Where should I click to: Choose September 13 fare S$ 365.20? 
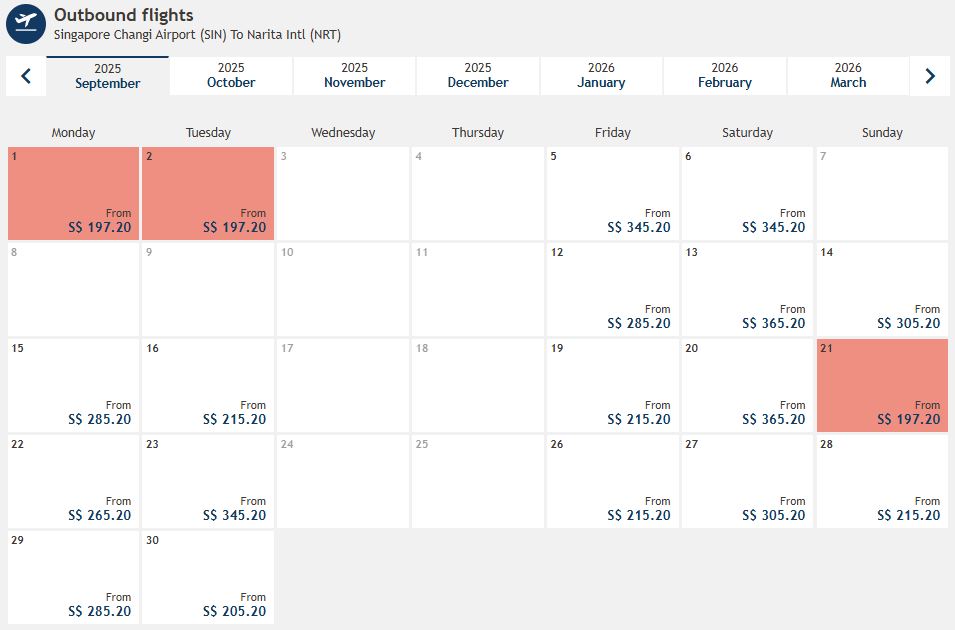pyautogui.click(x=748, y=290)
